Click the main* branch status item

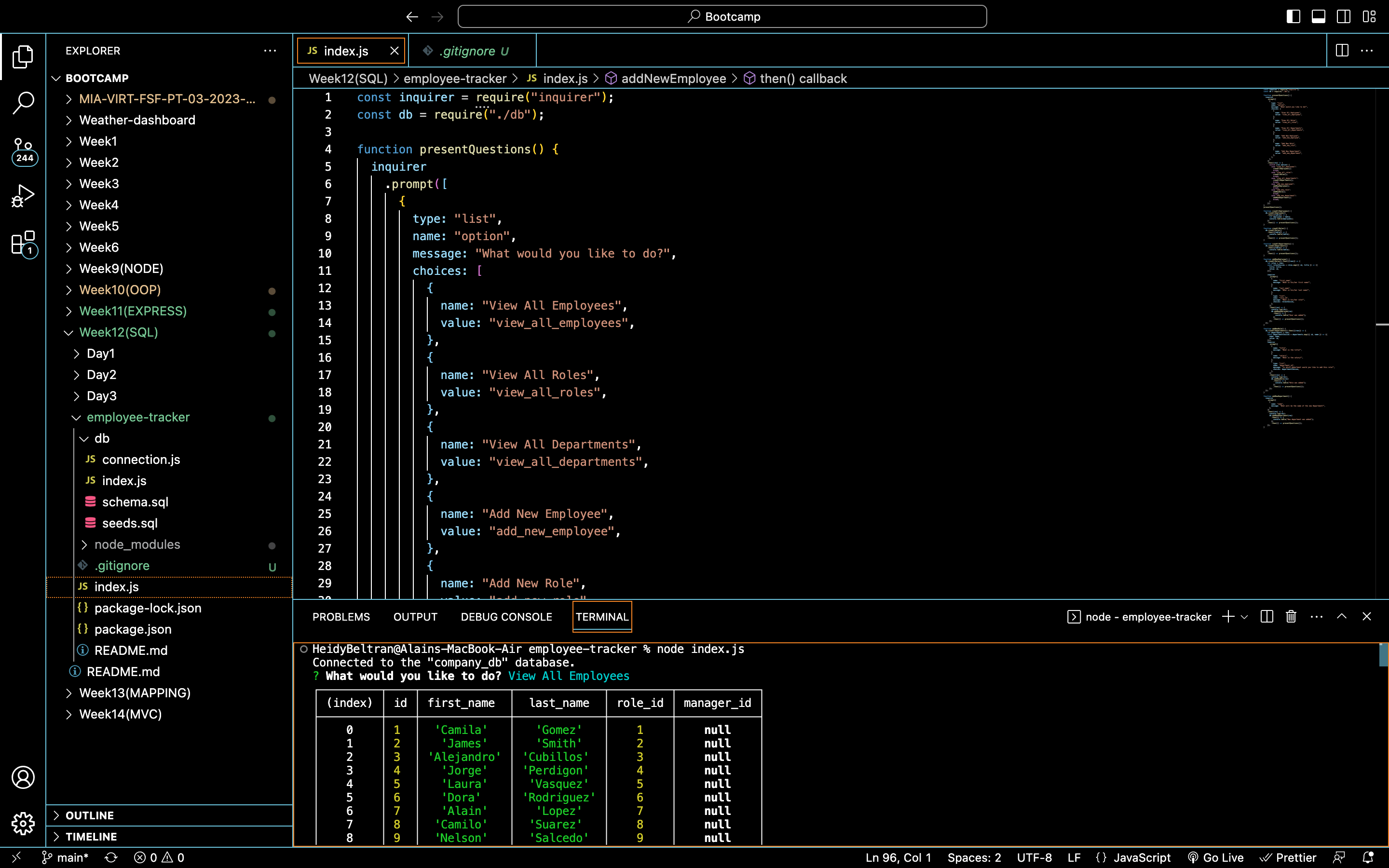click(65, 857)
